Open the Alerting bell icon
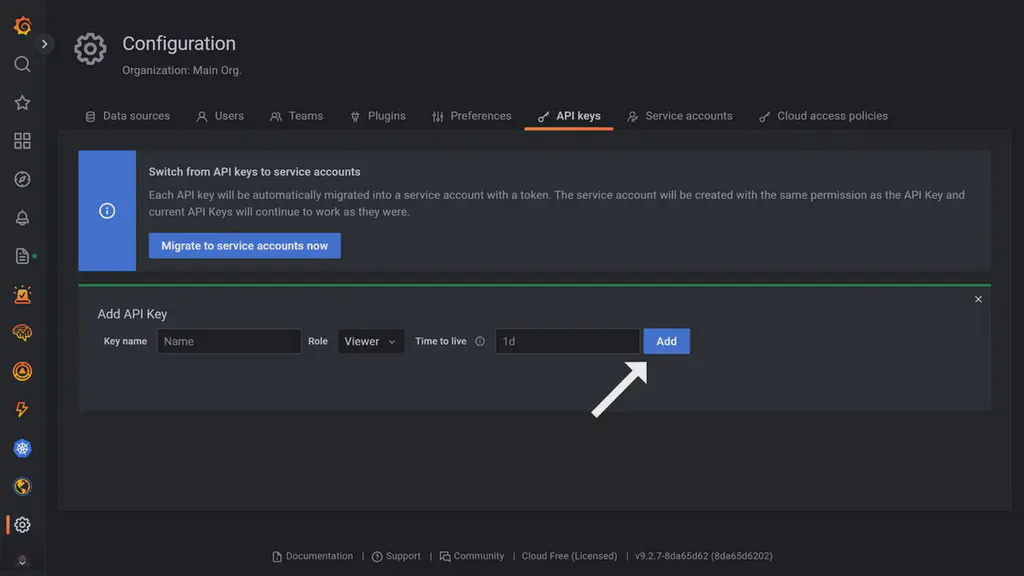 click(x=22, y=217)
